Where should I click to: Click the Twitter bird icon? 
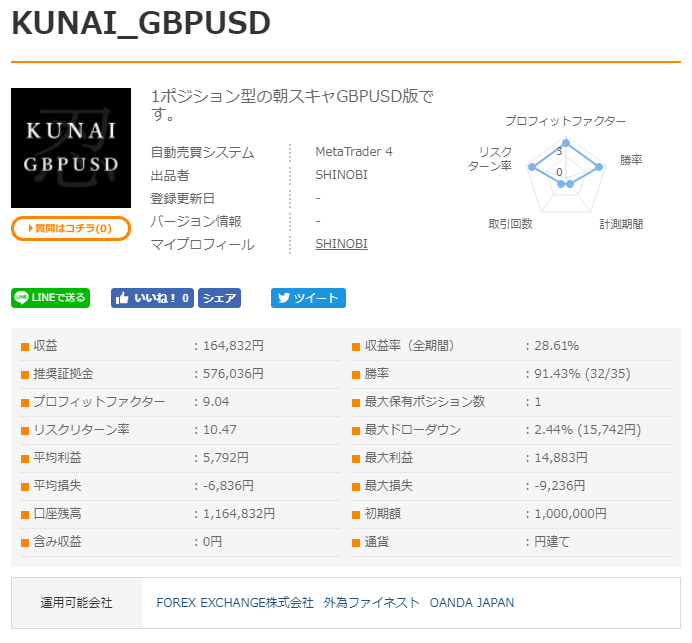284,298
